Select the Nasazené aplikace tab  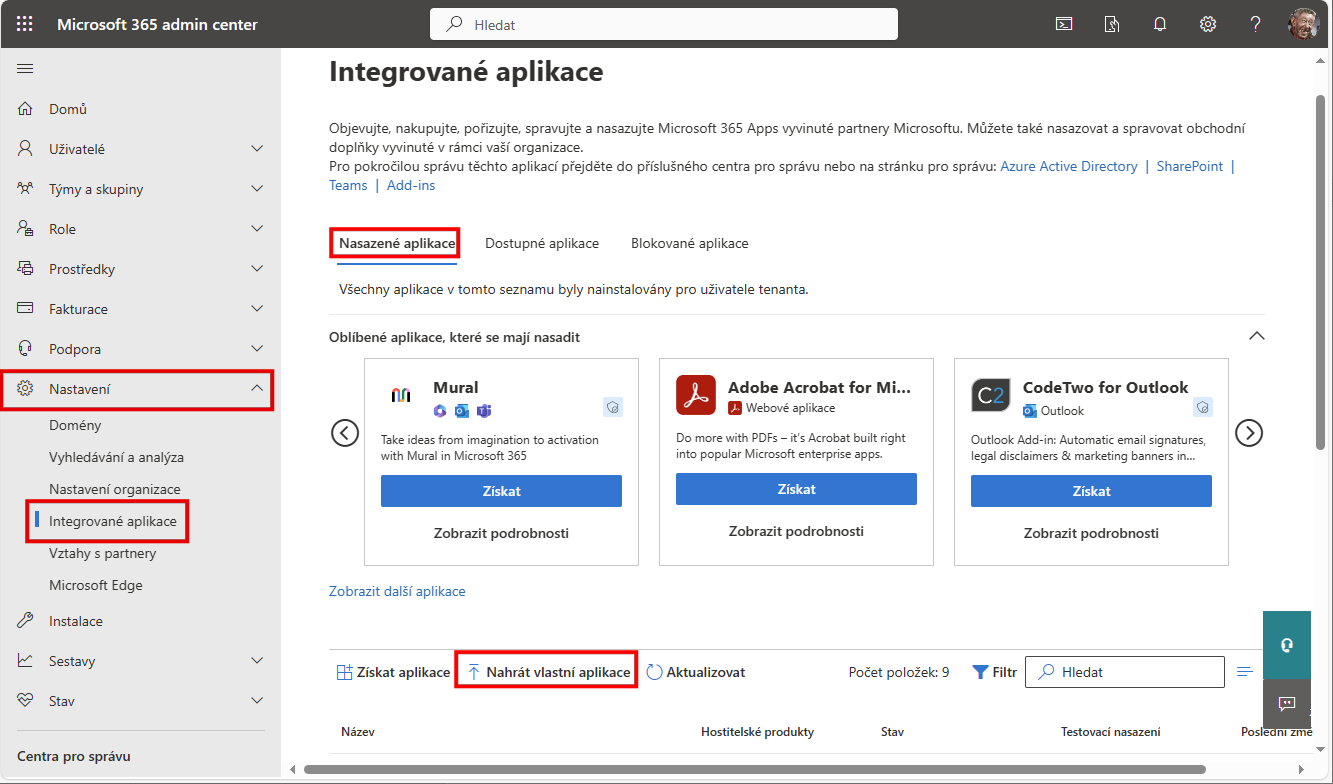[397, 243]
